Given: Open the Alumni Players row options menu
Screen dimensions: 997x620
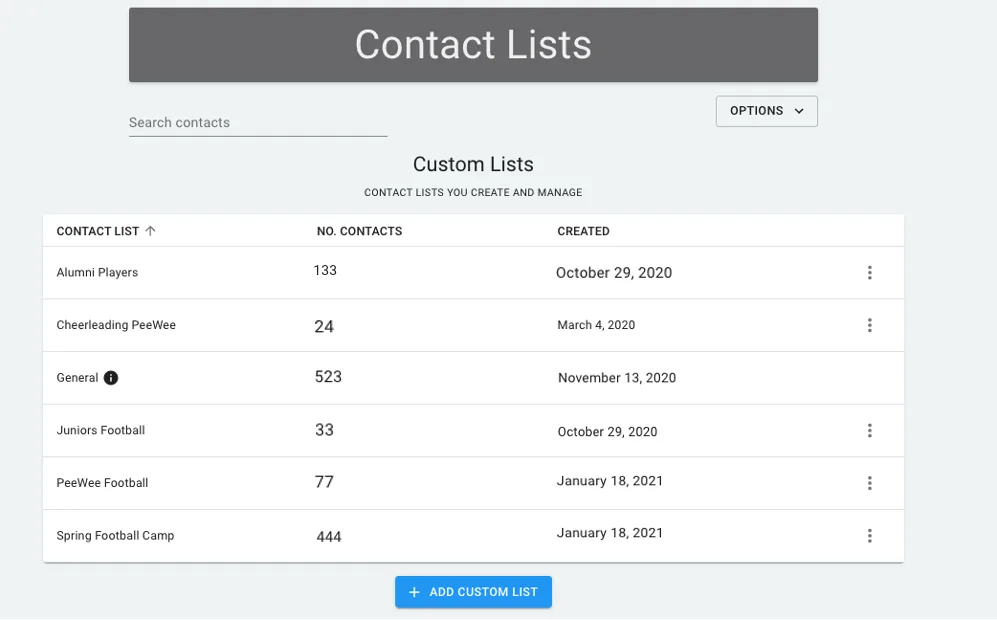Looking at the screenshot, I should point(869,273).
